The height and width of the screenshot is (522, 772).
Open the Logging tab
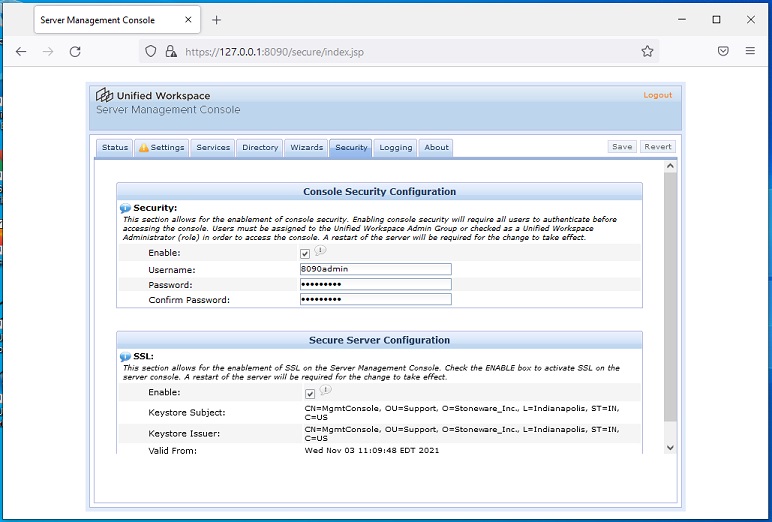click(395, 148)
